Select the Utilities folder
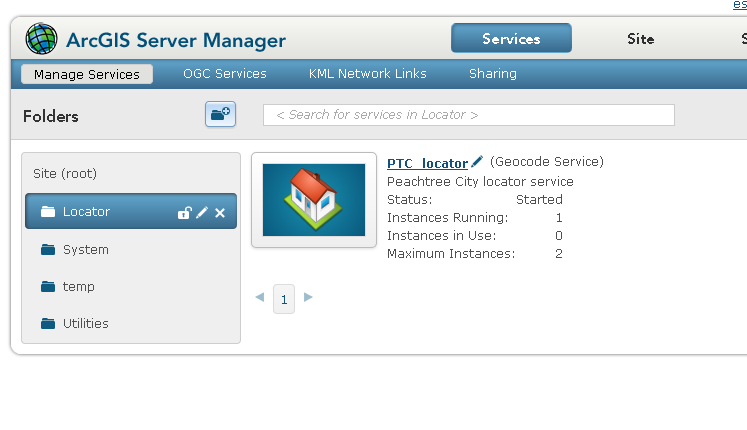 86,324
